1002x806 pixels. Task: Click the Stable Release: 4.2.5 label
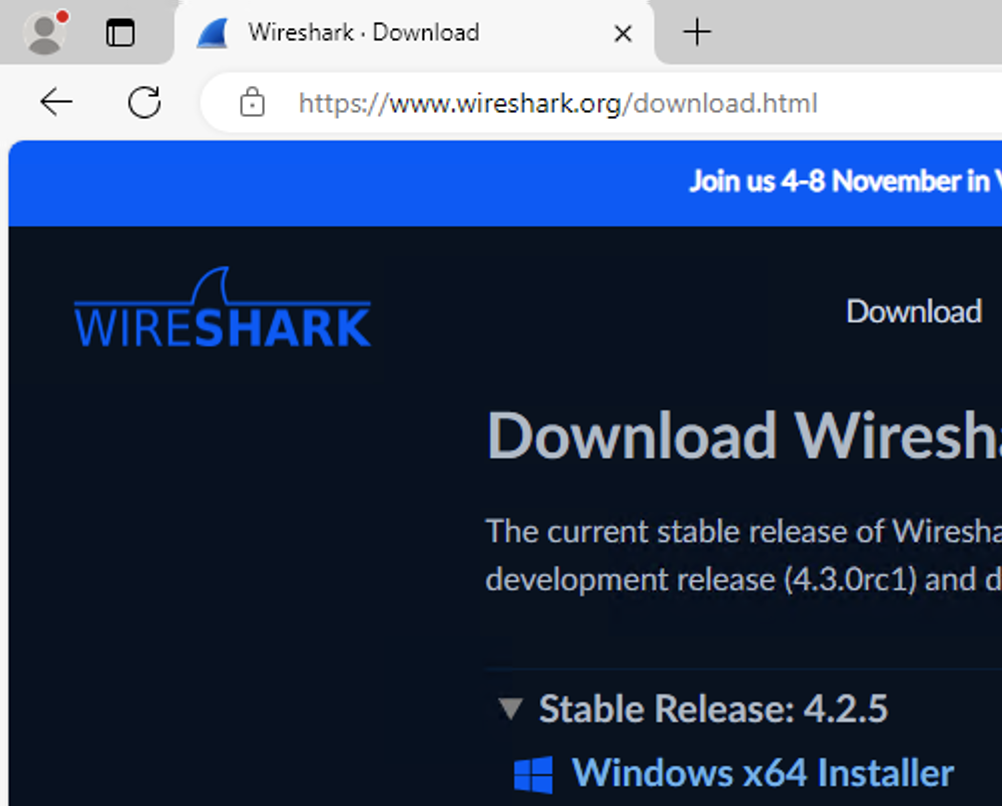(713, 708)
